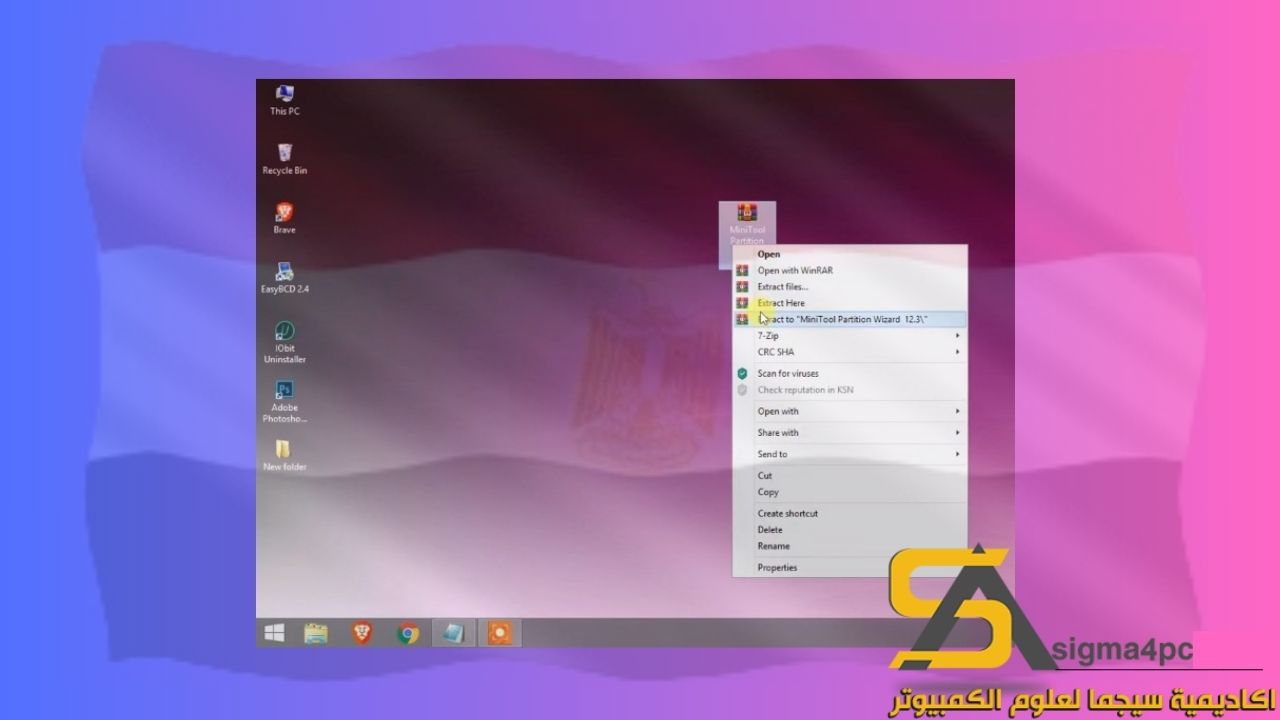Select the Brave desktop shortcut
1280x720 pixels.
[x=284, y=218]
